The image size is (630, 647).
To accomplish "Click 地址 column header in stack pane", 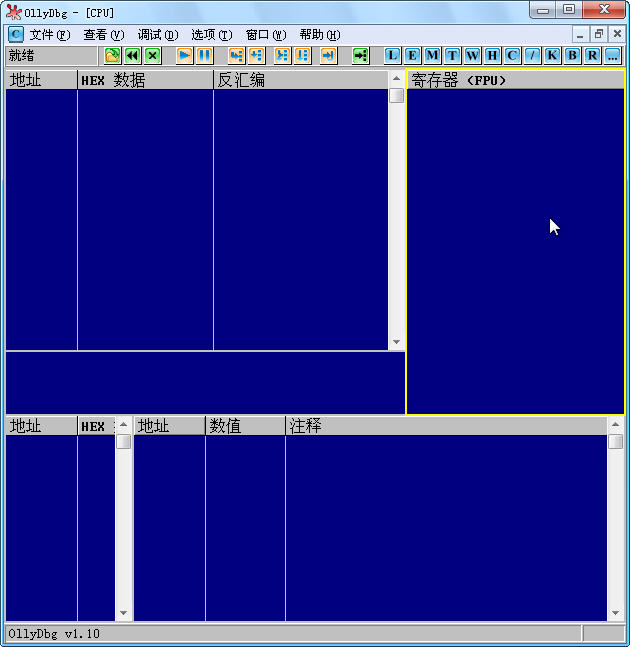I will click(x=169, y=426).
